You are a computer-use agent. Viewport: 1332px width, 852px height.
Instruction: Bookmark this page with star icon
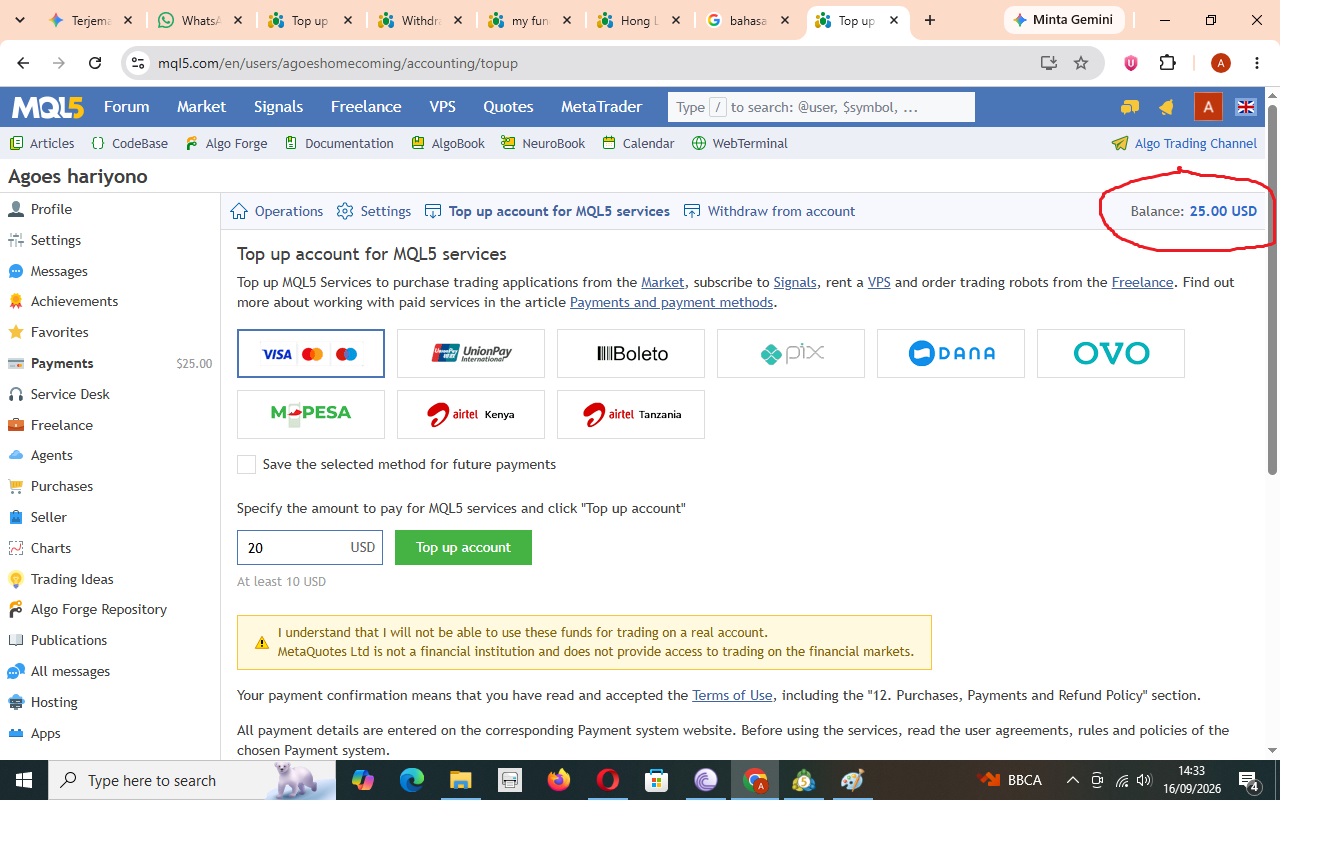coord(1081,63)
